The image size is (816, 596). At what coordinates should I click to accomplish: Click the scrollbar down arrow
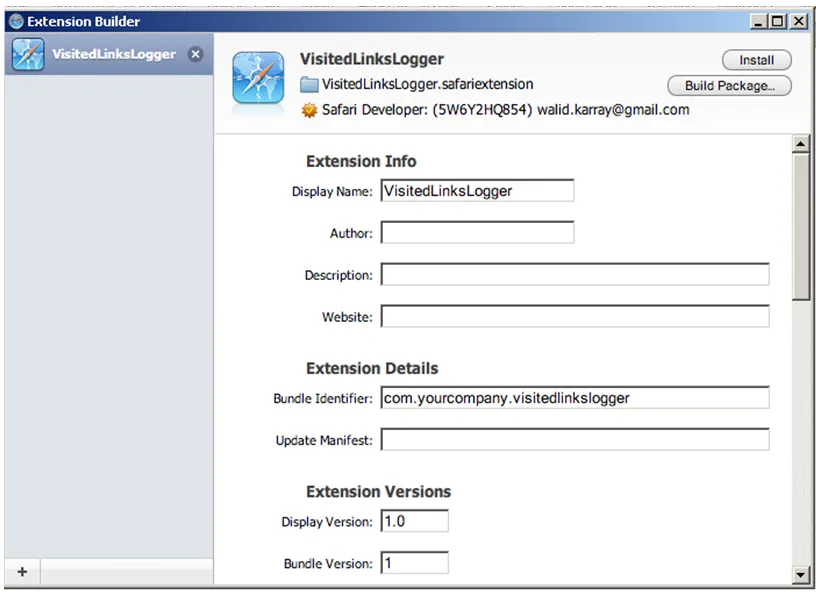800,575
